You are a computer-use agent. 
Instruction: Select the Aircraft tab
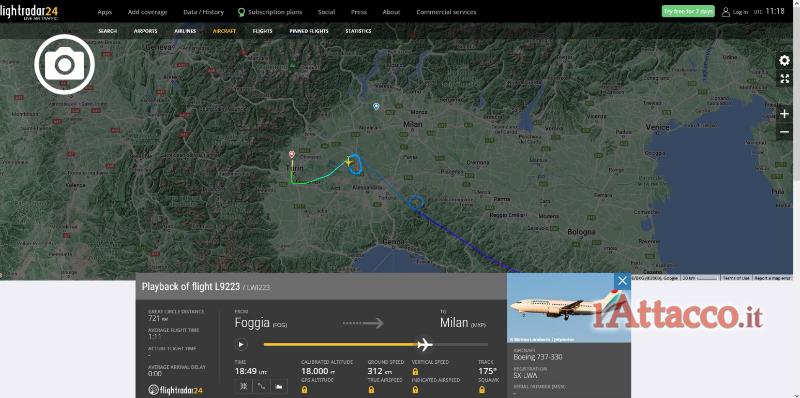click(x=224, y=31)
